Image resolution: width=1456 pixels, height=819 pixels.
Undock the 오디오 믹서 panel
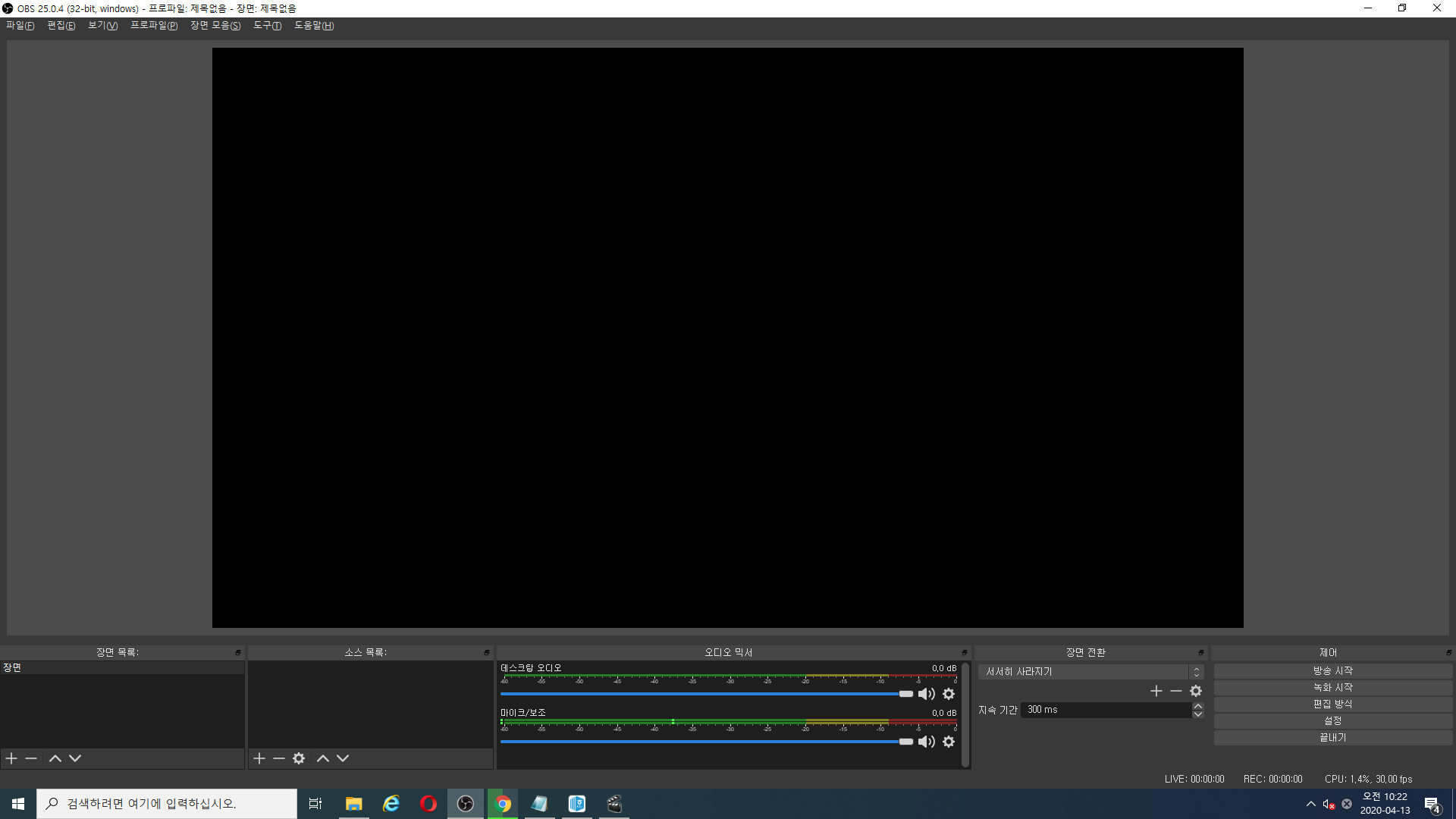point(964,653)
